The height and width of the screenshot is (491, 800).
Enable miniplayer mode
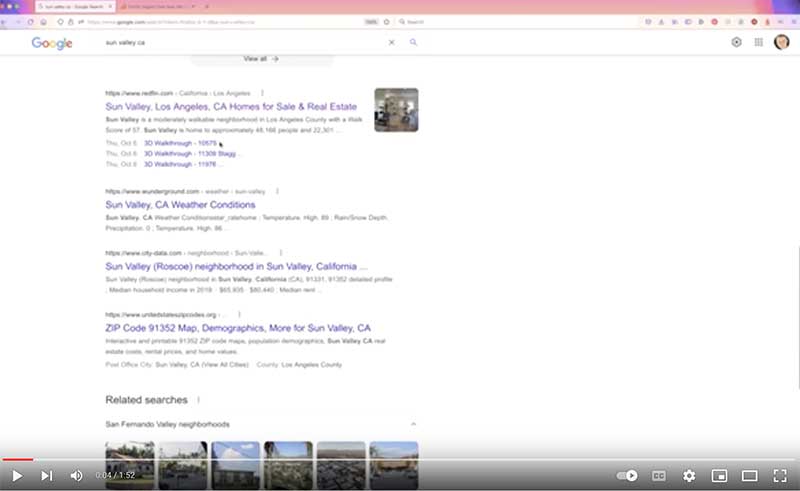point(719,476)
